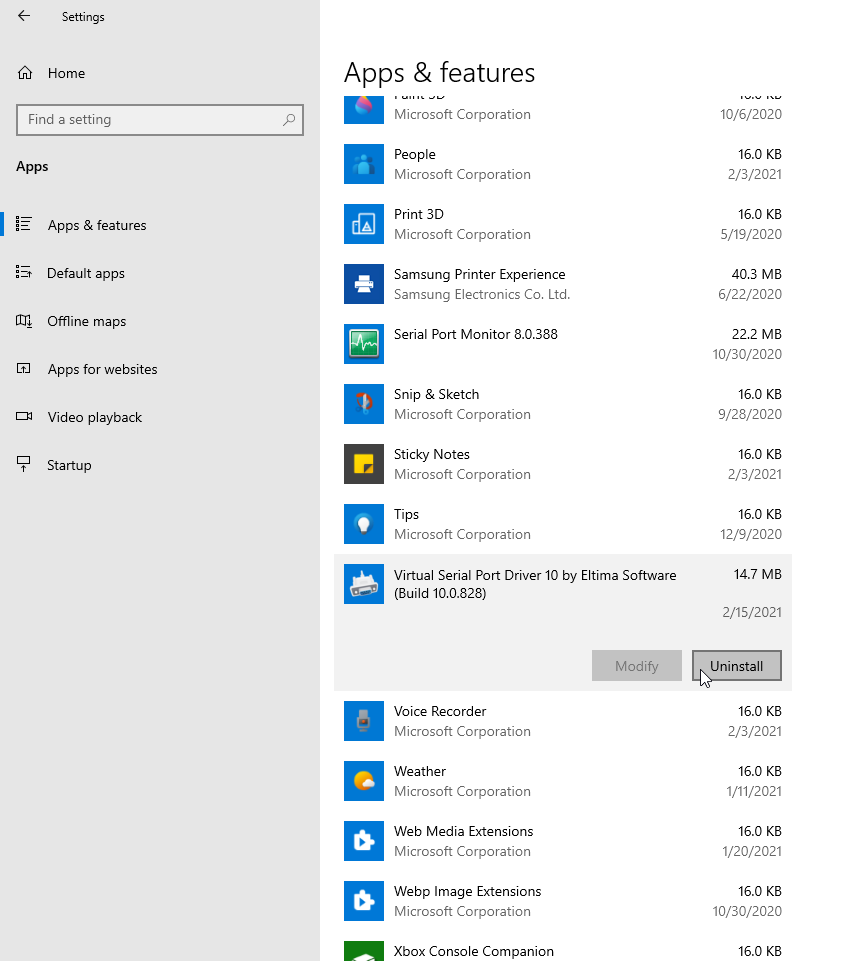864x961 pixels.
Task: Open the Video playback section
Action: tap(95, 417)
